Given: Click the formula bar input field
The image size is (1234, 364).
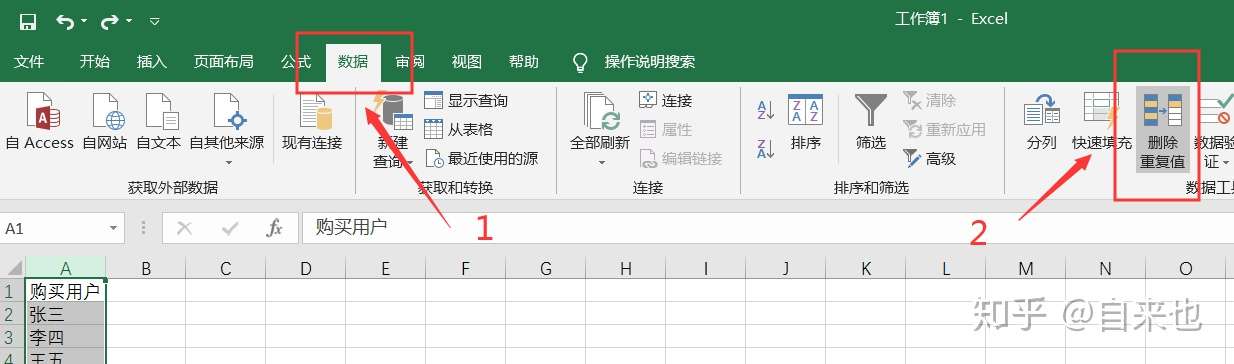Looking at the screenshot, I should tap(766, 228).
